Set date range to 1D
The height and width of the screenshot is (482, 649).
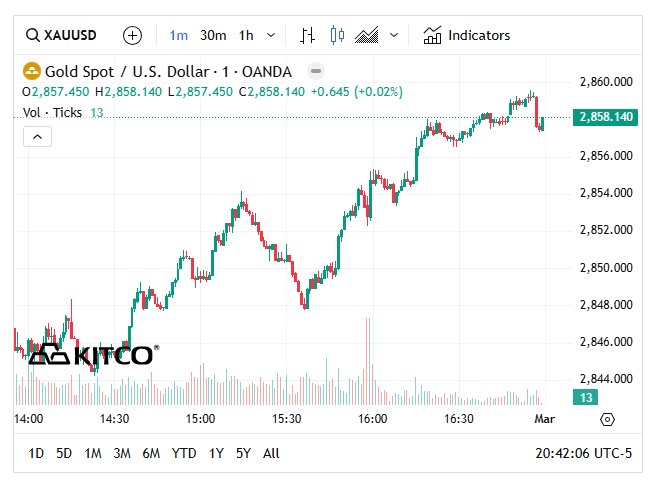[x=36, y=453]
